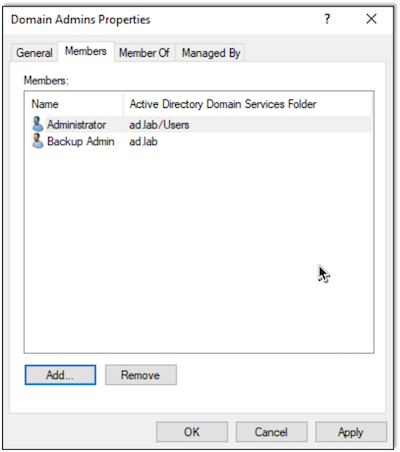The image size is (400, 452).
Task: Click the Add... button
Action: click(60, 375)
